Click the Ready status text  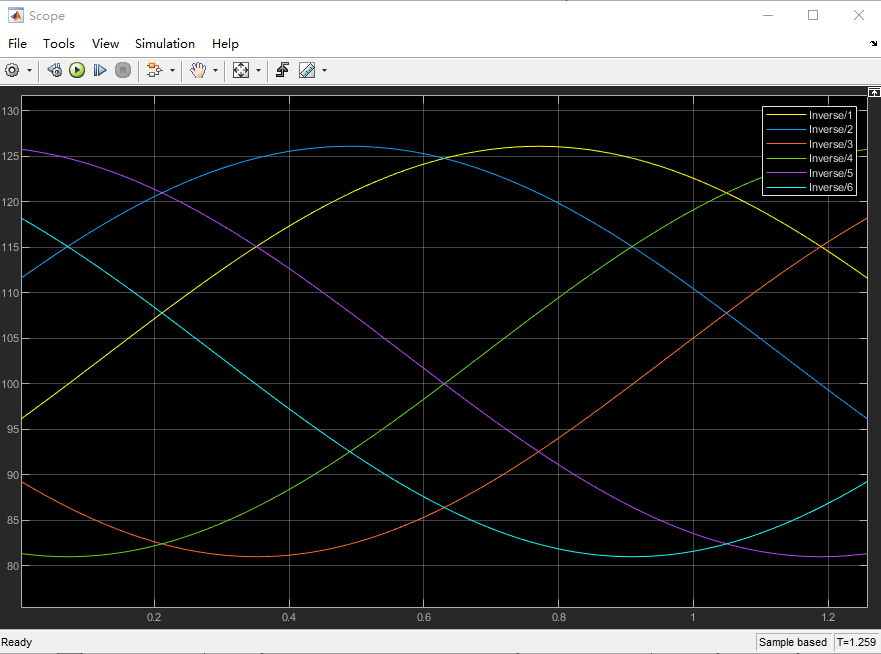[x=17, y=642]
